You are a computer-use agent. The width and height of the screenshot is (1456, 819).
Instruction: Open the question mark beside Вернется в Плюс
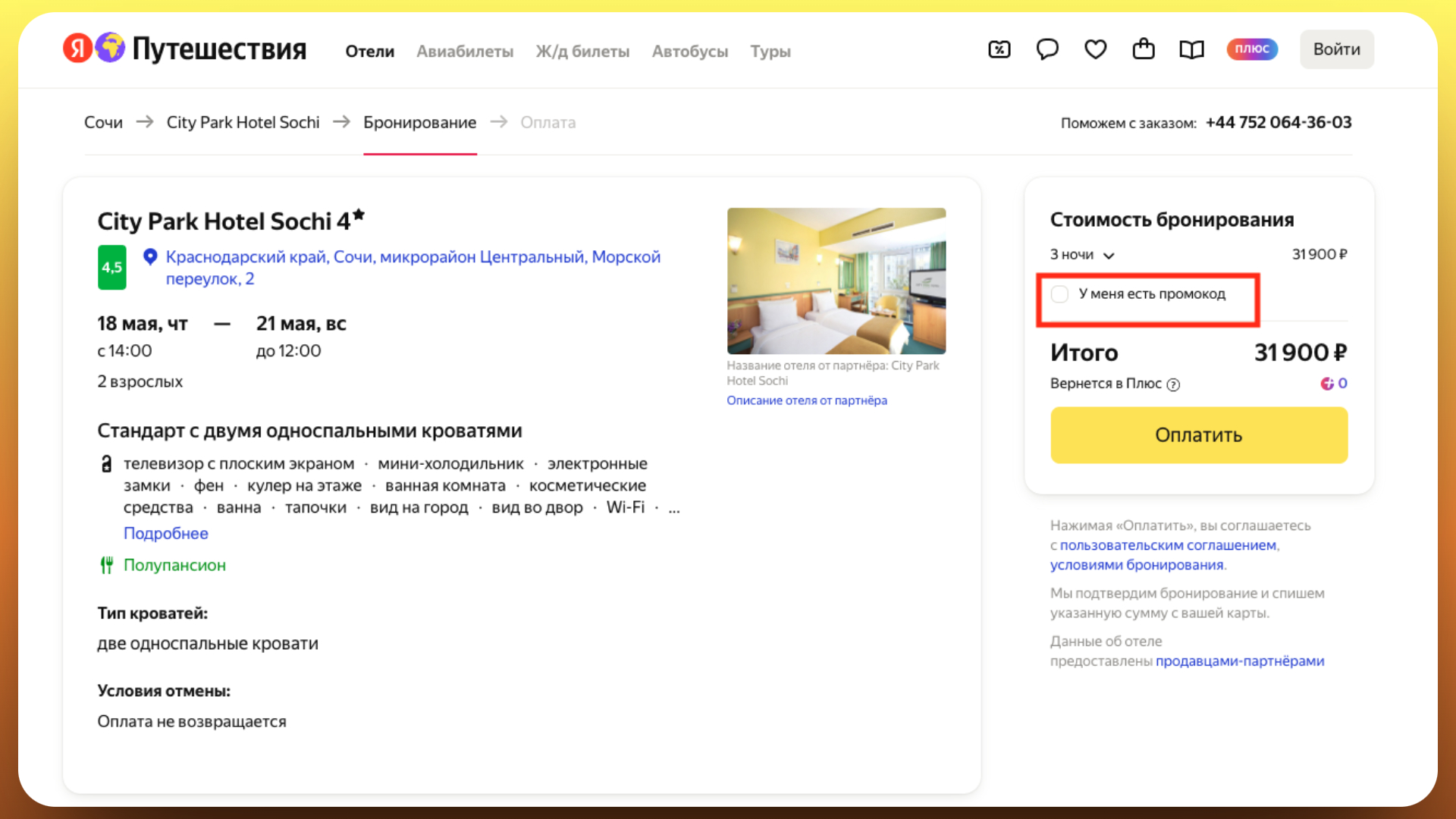click(x=1173, y=384)
